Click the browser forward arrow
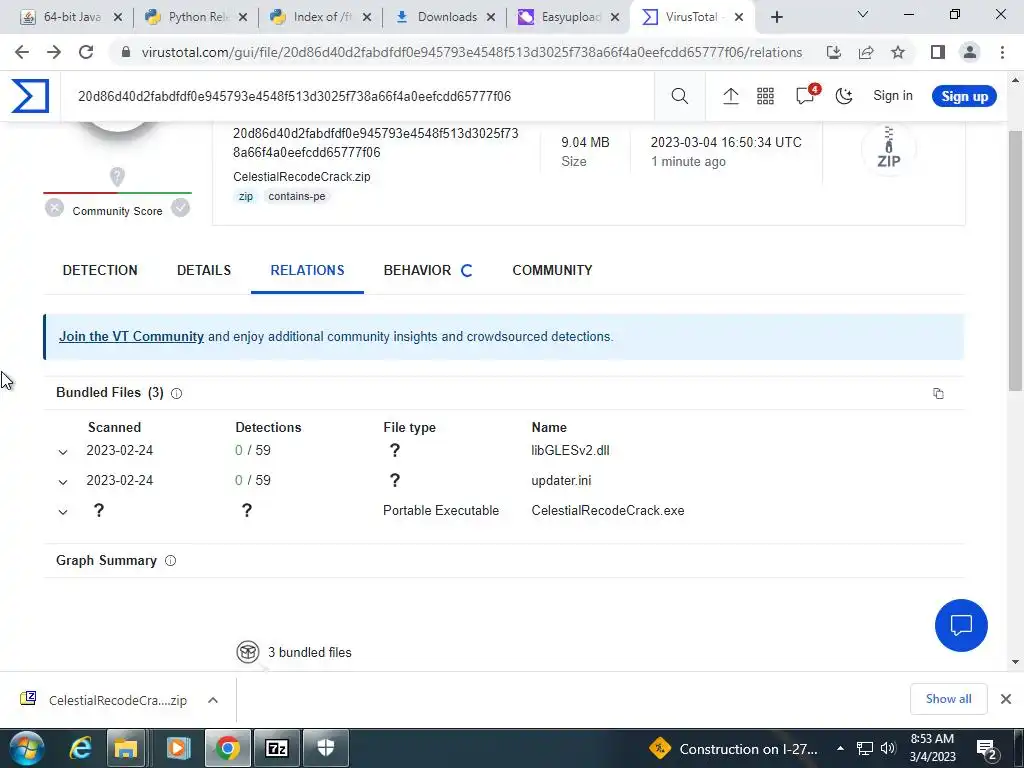The image size is (1024, 768). point(54,52)
